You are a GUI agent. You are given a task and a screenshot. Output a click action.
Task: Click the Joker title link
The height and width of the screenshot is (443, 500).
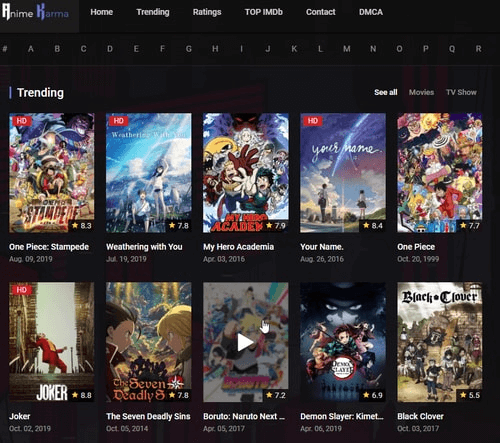20,416
